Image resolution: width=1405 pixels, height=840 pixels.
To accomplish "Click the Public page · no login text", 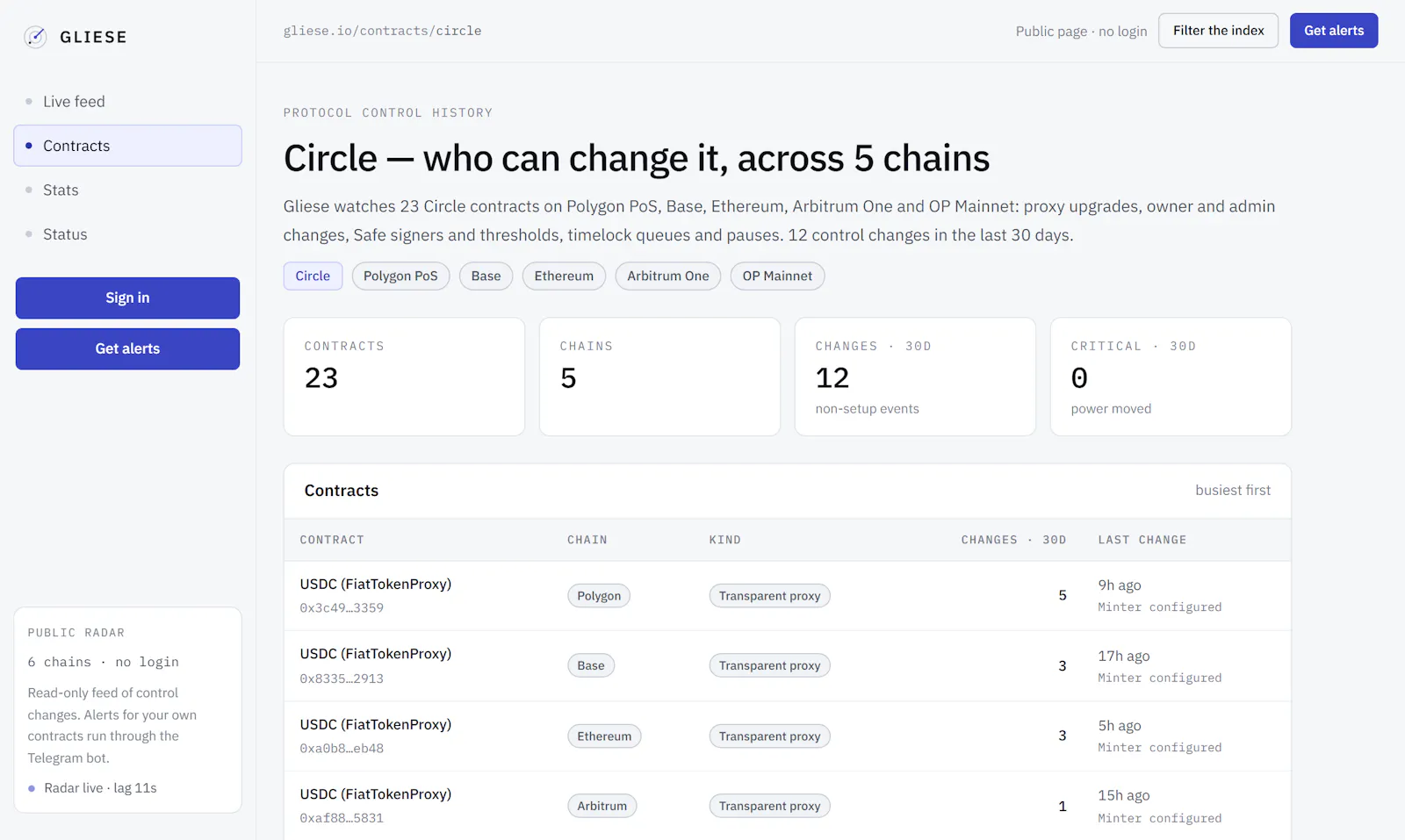I will pyautogui.click(x=1081, y=32).
